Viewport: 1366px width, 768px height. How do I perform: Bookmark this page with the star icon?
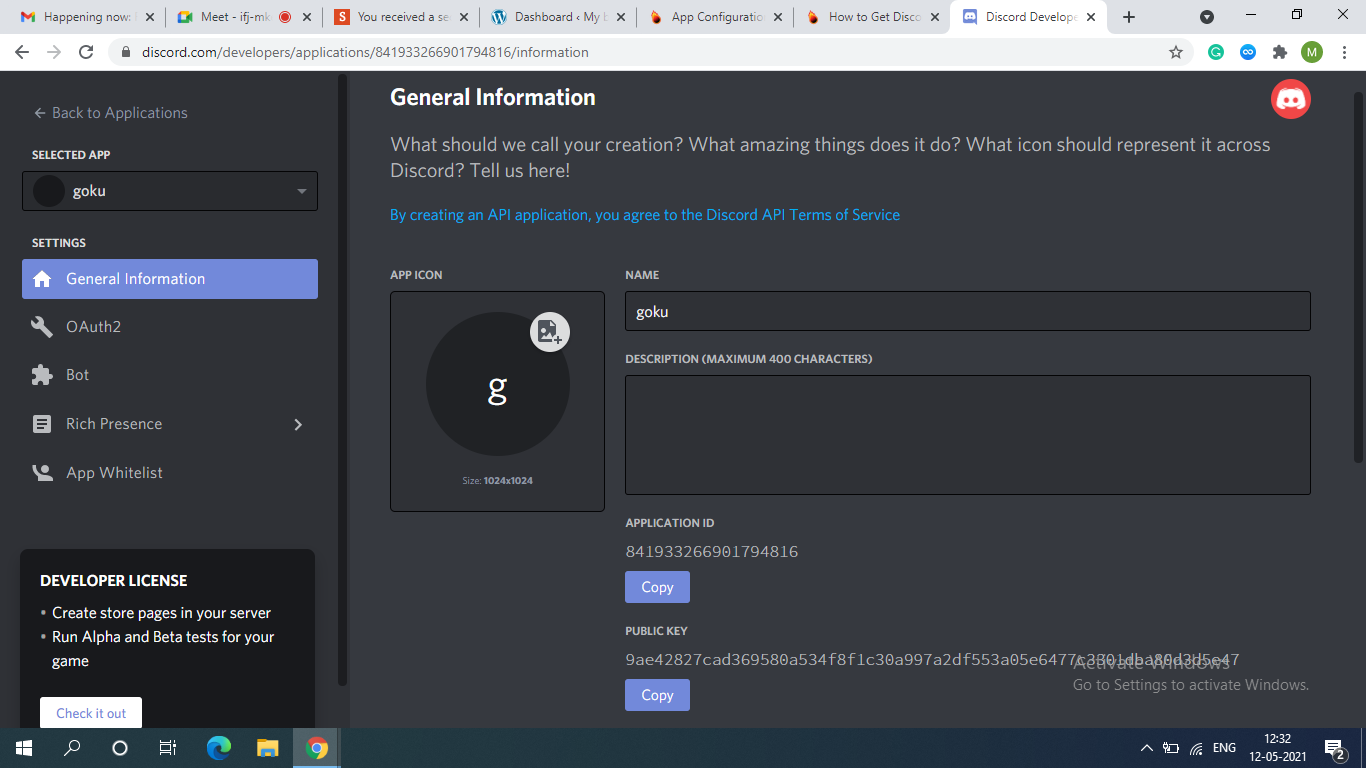click(x=1176, y=52)
